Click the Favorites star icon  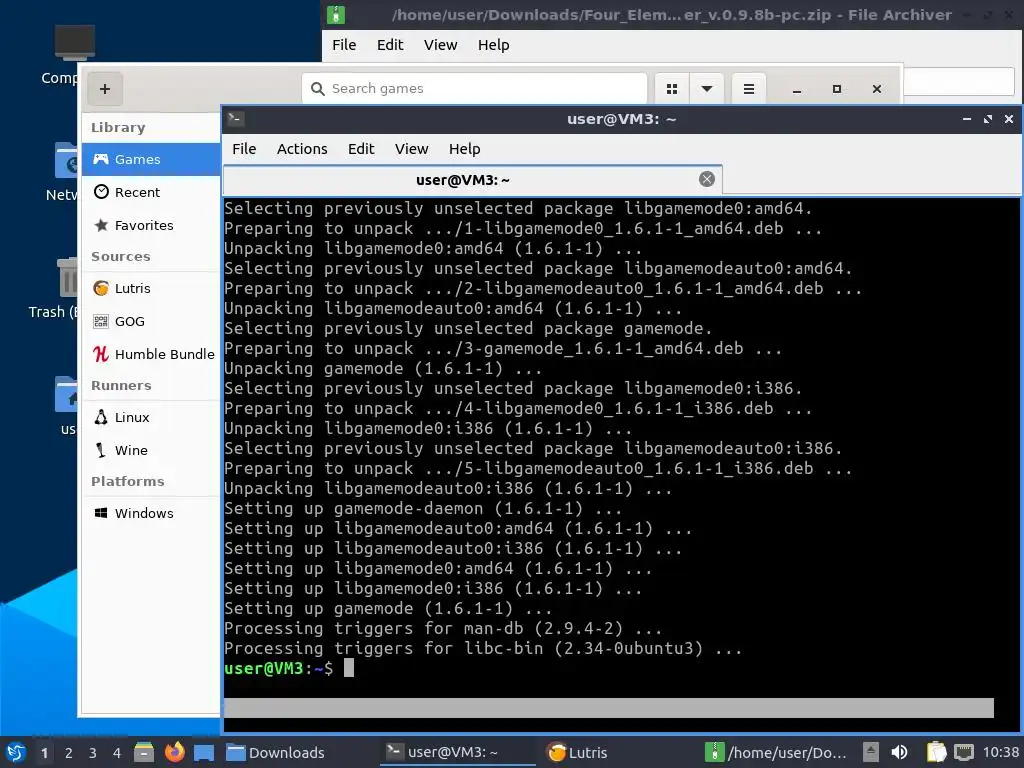pos(101,225)
